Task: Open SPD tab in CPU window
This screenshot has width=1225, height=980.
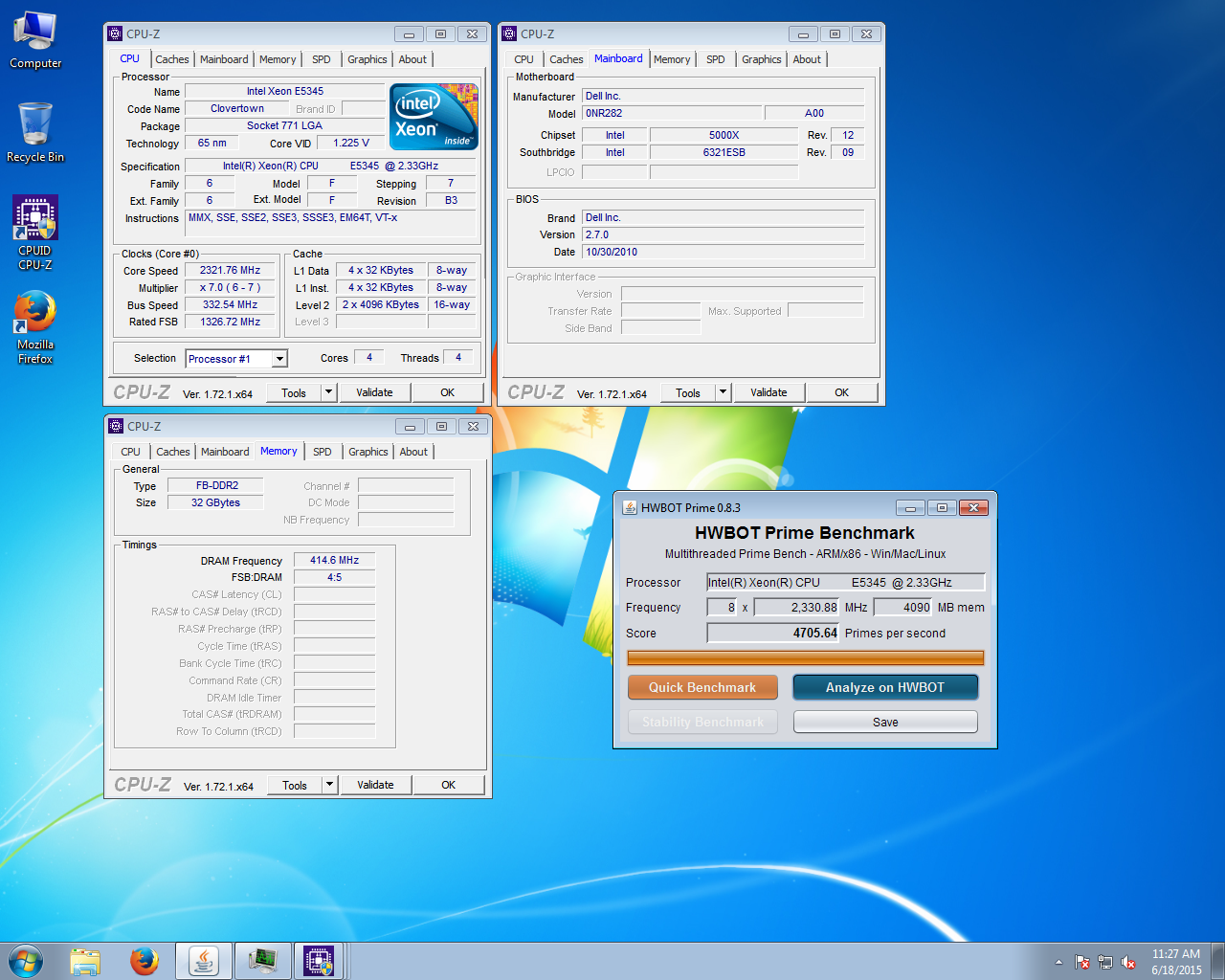Action: click(x=322, y=59)
